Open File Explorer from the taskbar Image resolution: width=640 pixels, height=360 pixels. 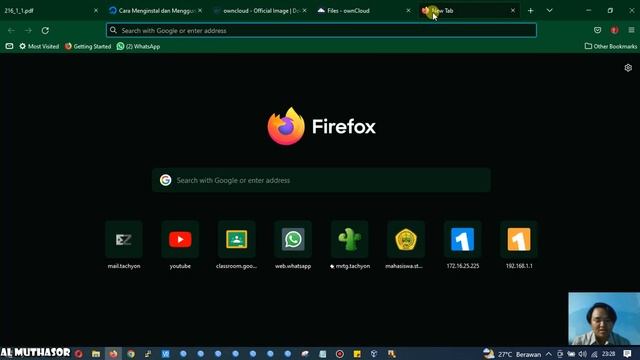click(96, 354)
